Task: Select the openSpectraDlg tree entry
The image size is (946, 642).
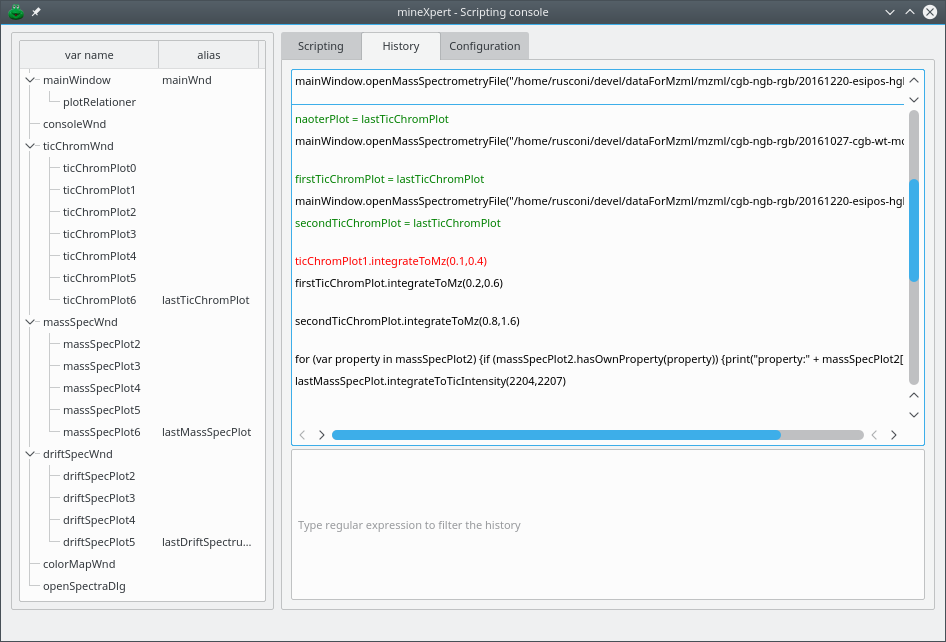Action: coord(84,586)
